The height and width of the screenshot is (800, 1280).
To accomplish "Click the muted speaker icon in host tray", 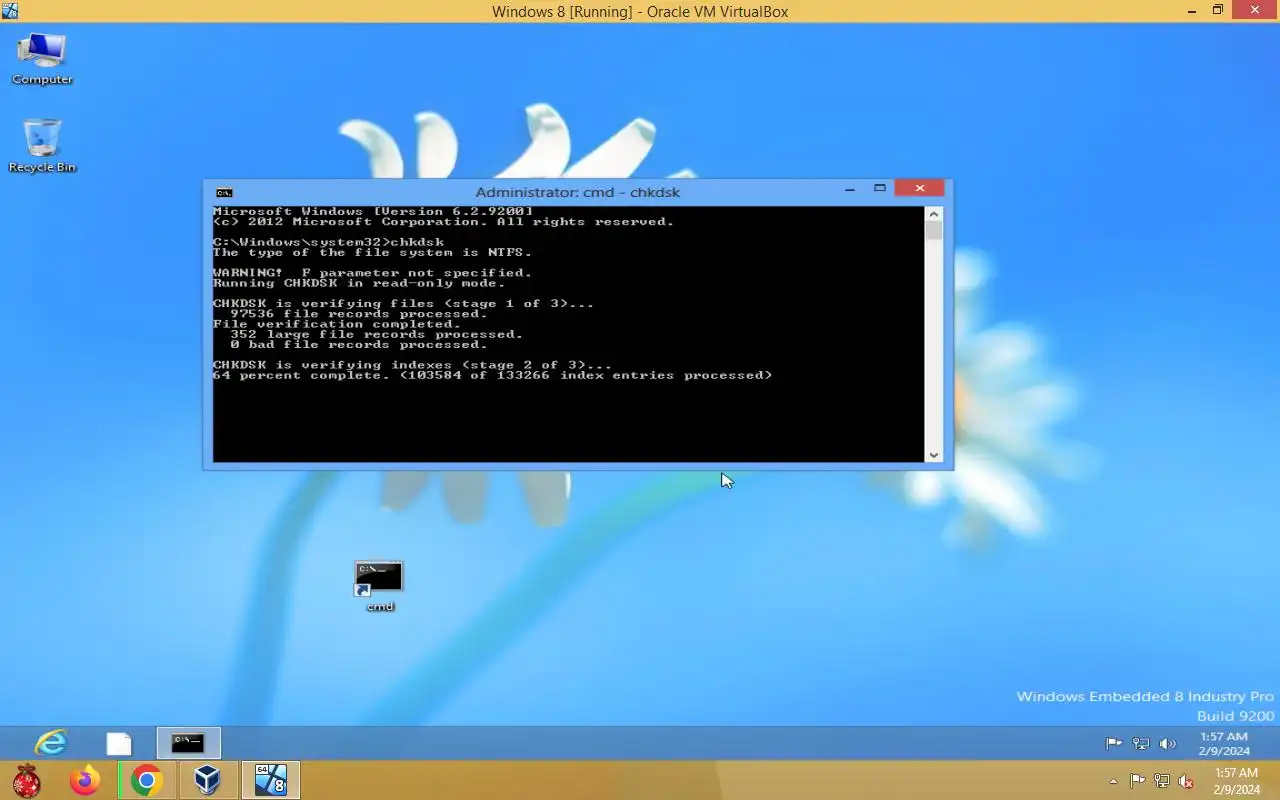I will 1186,781.
